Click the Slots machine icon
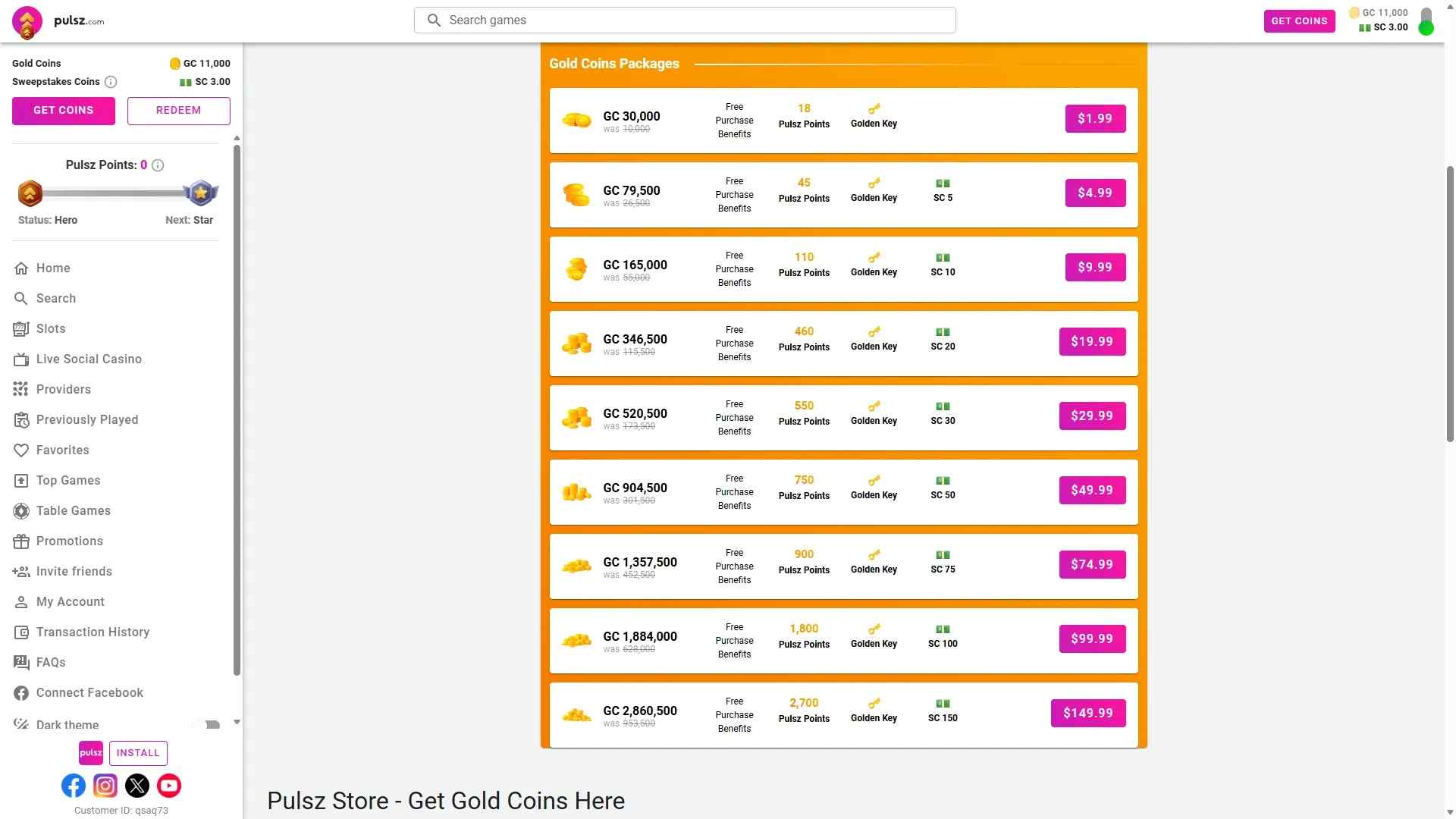 tap(21, 329)
